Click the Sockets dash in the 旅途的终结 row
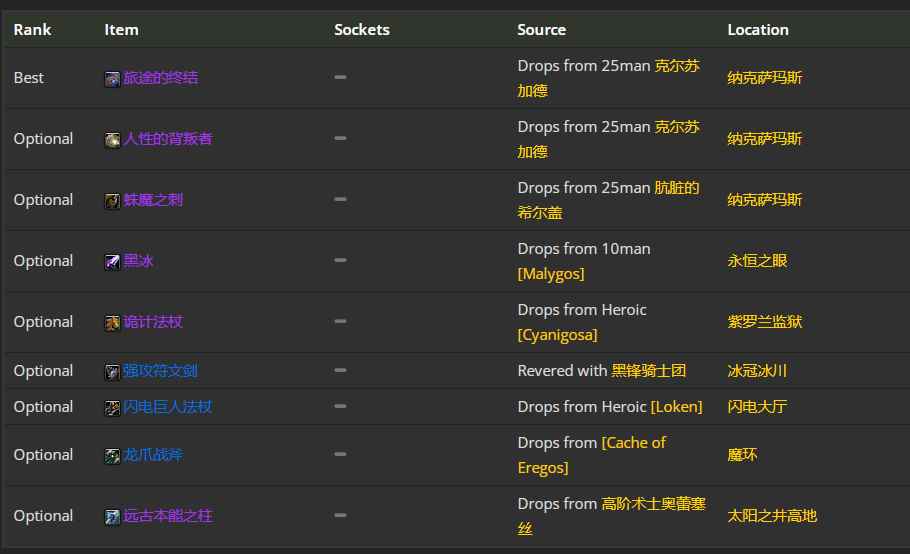Image resolution: width=910 pixels, height=554 pixels. [x=341, y=77]
